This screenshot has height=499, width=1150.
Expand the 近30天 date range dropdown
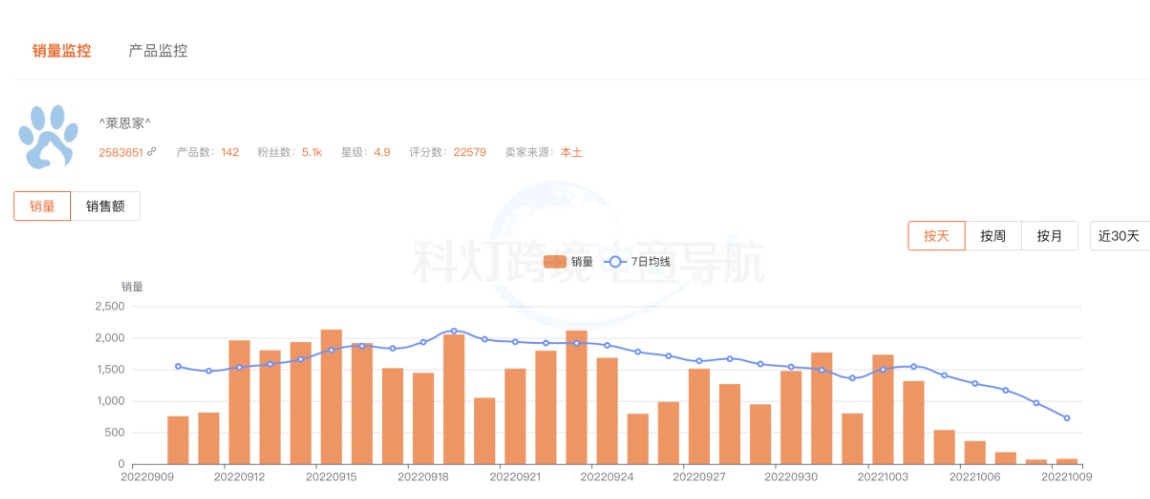pyautogui.click(x=1118, y=236)
